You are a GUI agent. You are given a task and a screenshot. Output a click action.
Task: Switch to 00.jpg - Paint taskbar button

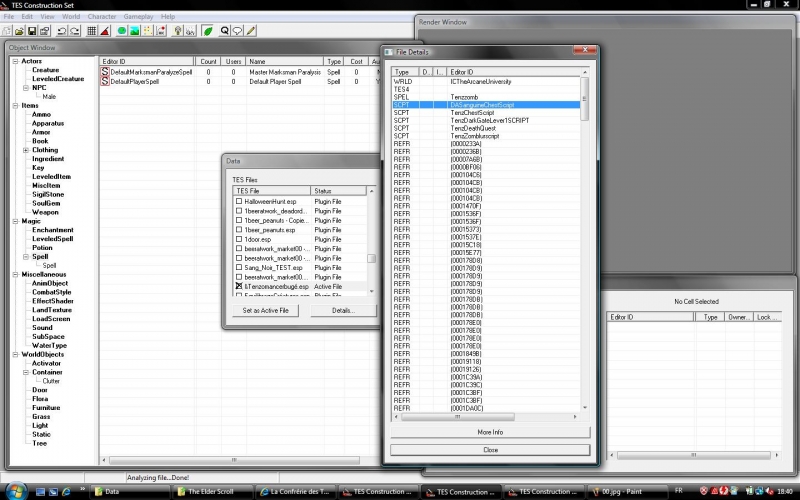point(628,492)
